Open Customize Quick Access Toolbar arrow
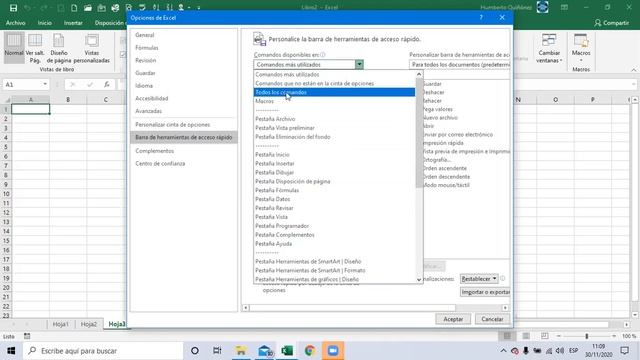This screenshot has width=640, height=360. click(199, 8)
